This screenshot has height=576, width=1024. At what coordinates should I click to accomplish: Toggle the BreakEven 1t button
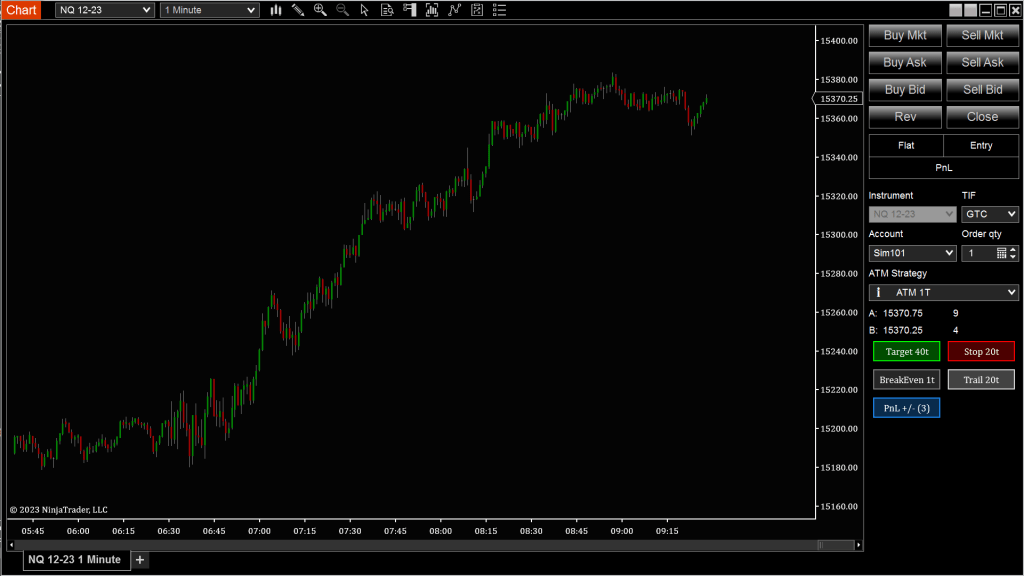(907, 380)
